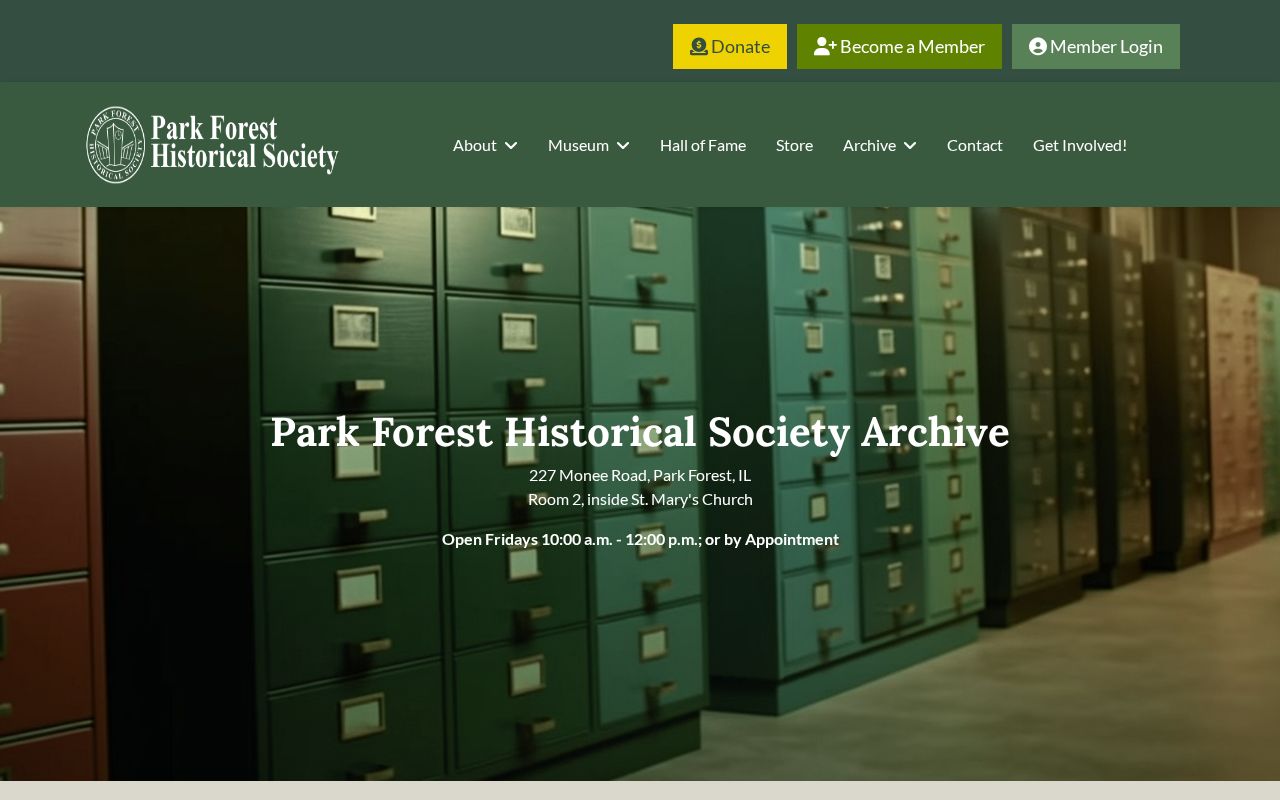1280x800 pixels.
Task: Expand the Archive menu chevron
Action: (910, 146)
